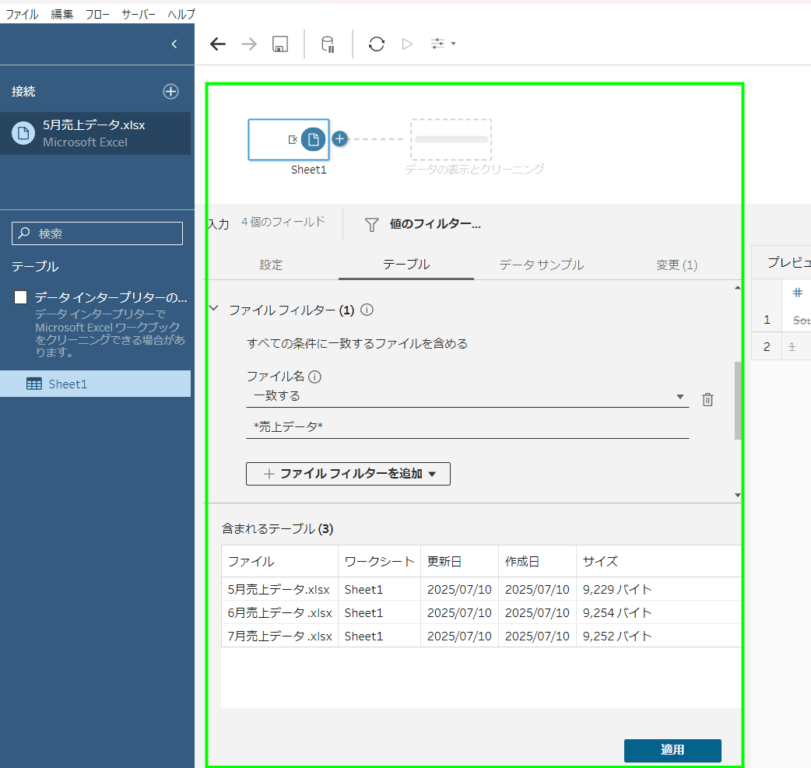Open the フロー menu
Viewport: 811px width, 768px height.
(x=97, y=15)
